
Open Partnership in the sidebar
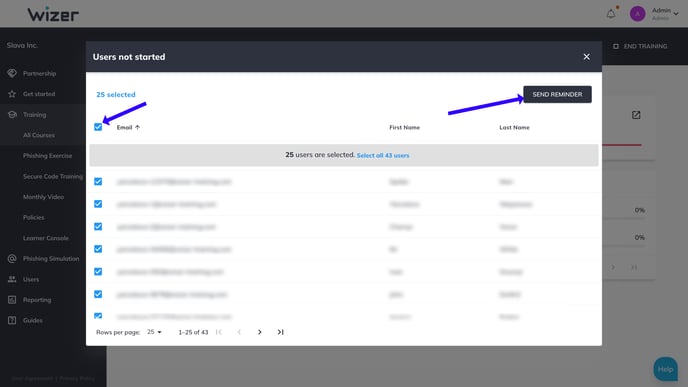[x=39, y=73]
